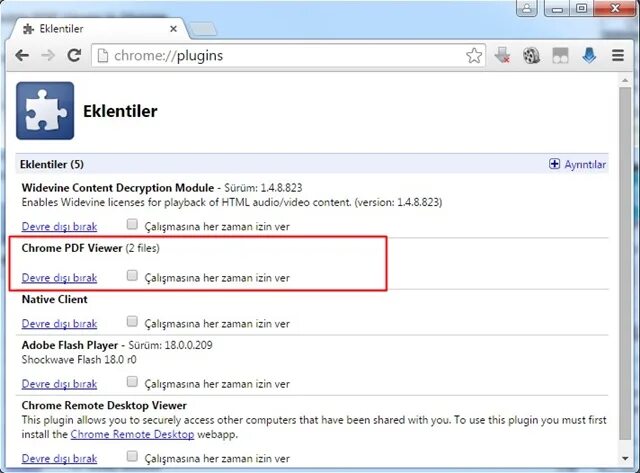This screenshot has width=640, height=473.
Task: Click the scrollbar up arrow
Action: tap(625, 80)
